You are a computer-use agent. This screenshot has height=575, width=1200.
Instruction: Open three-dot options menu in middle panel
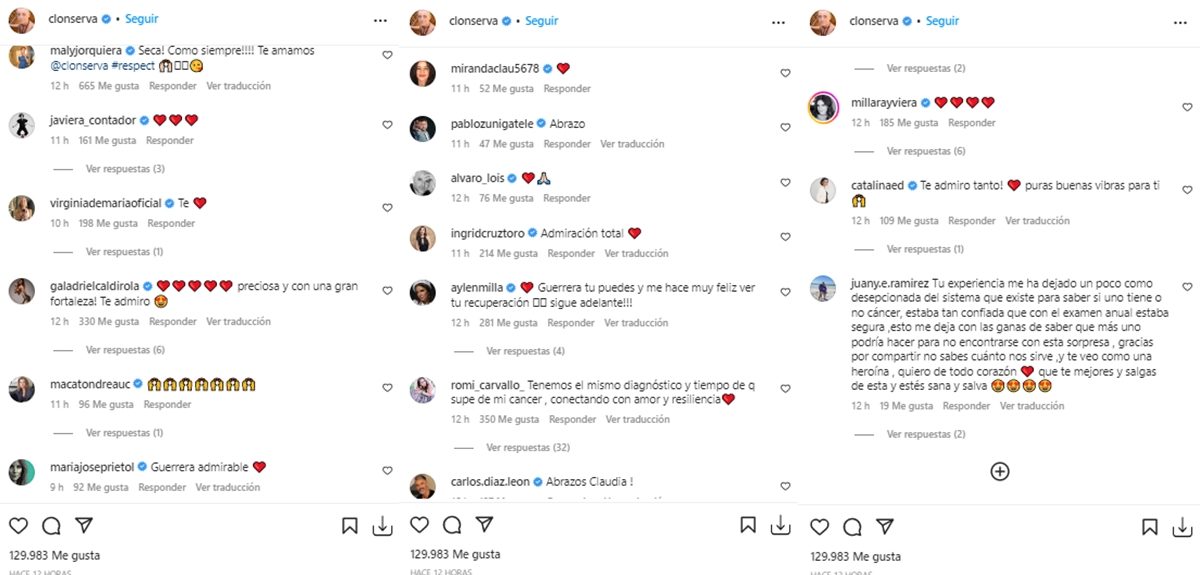[780, 20]
